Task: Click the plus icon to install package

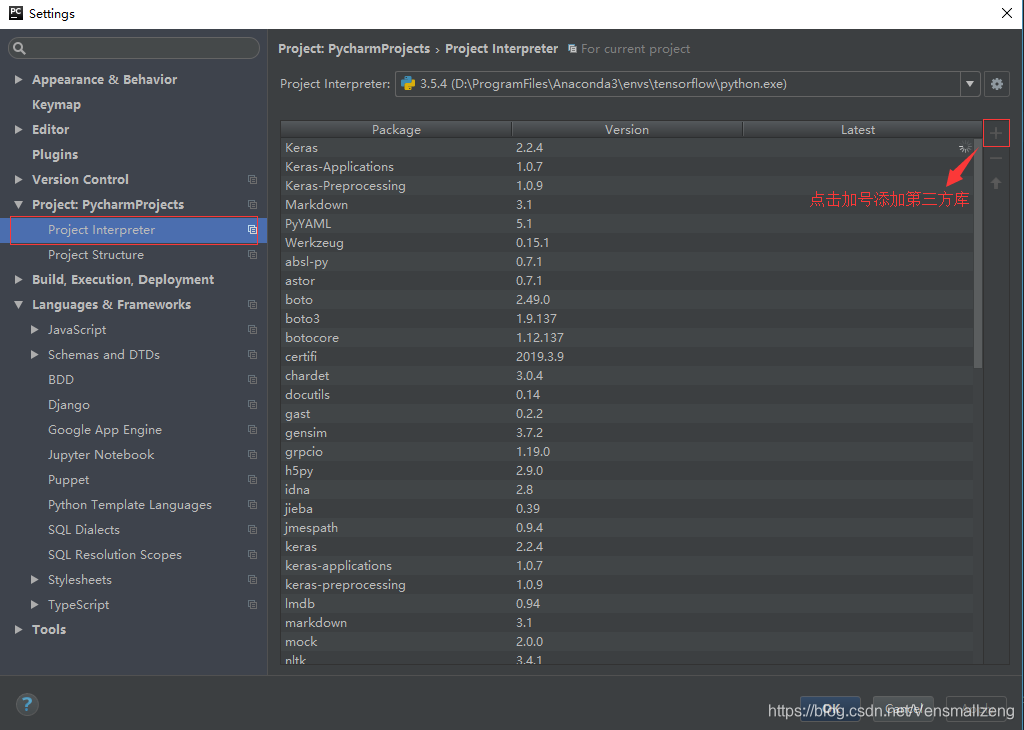Action: (995, 133)
